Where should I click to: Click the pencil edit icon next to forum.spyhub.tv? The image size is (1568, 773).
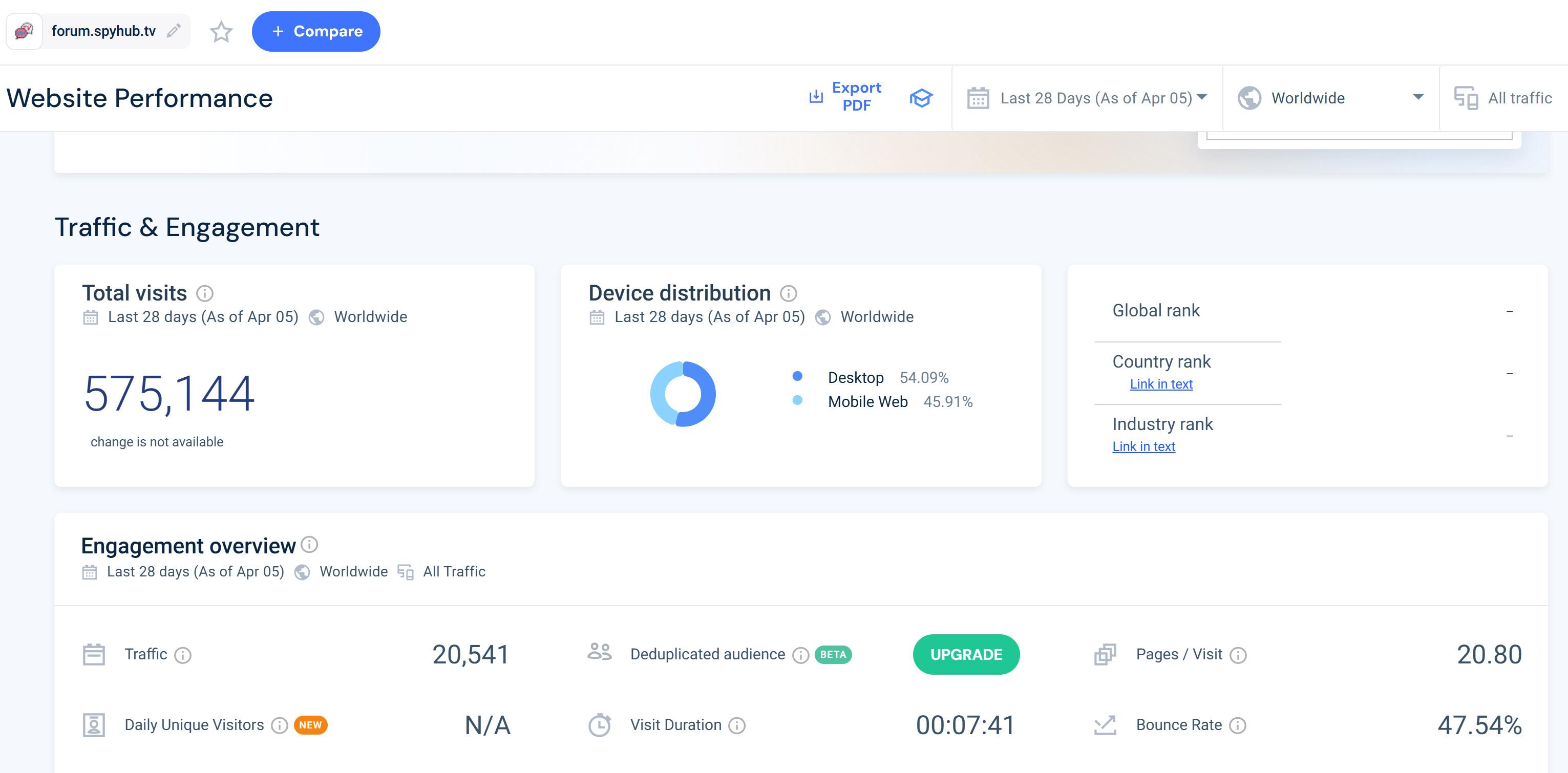174,30
